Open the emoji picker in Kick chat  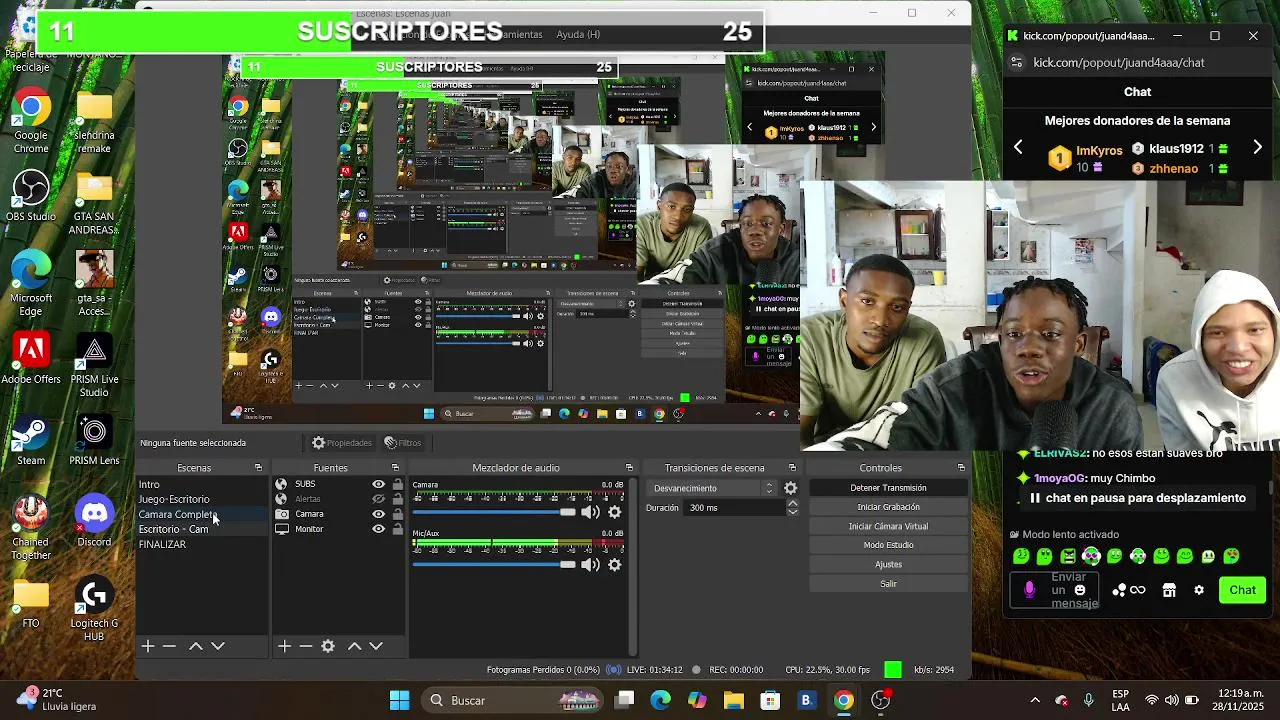pyautogui.click(x=1080, y=590)
